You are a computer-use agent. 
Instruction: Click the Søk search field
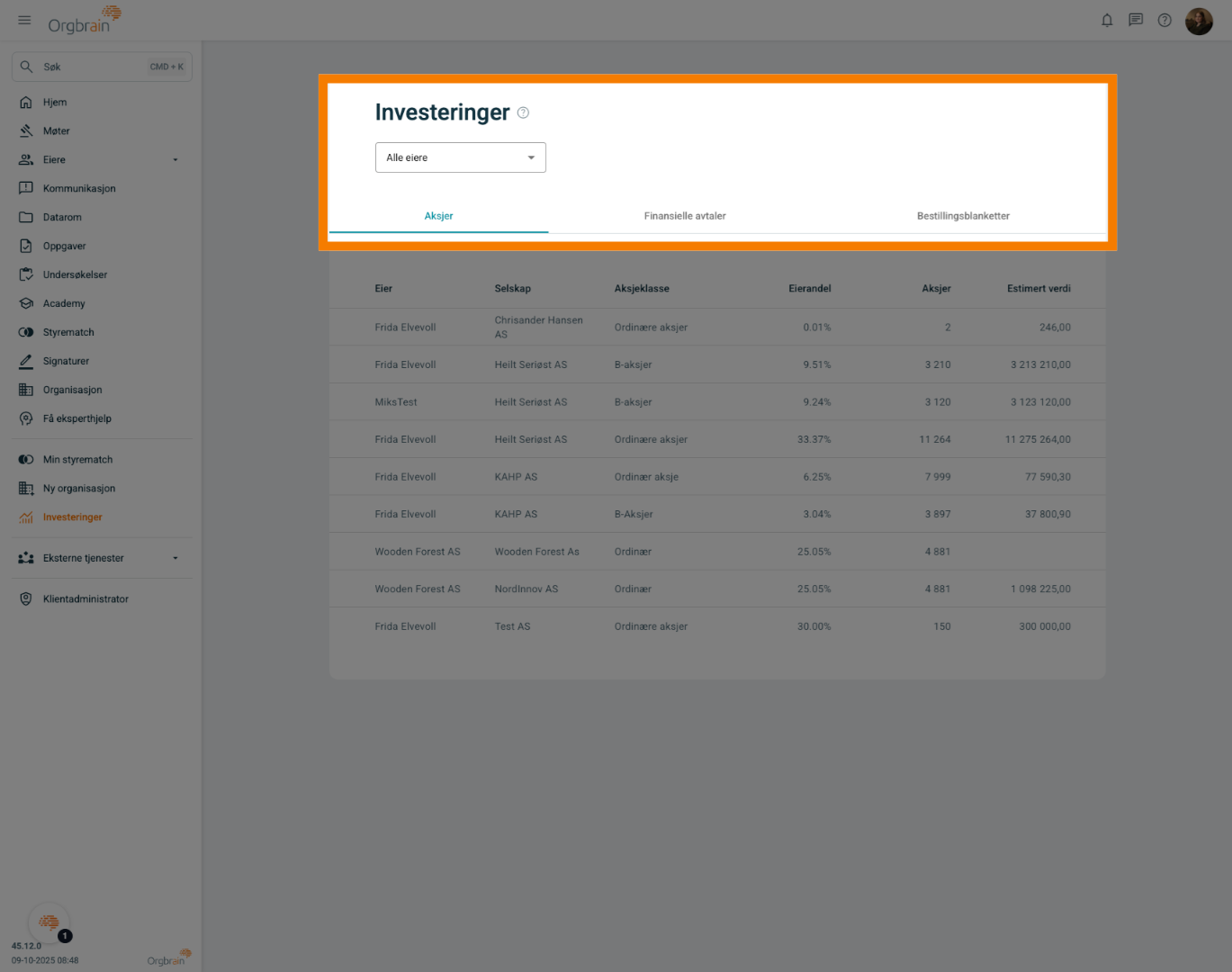pyautogui.click(x=102, y=67)
